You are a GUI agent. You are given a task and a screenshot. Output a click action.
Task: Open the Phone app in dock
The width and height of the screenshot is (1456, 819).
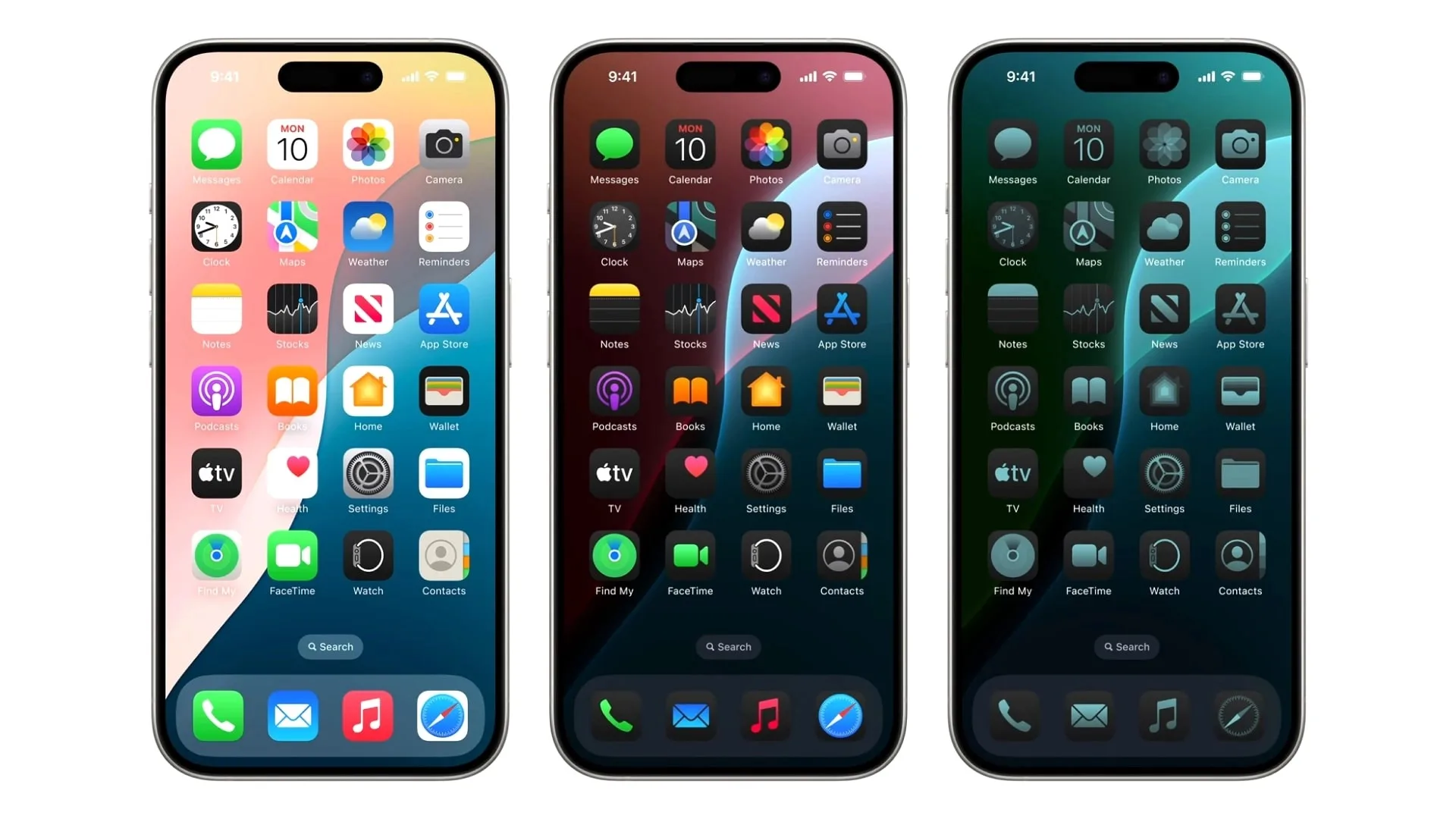[217, 713]
